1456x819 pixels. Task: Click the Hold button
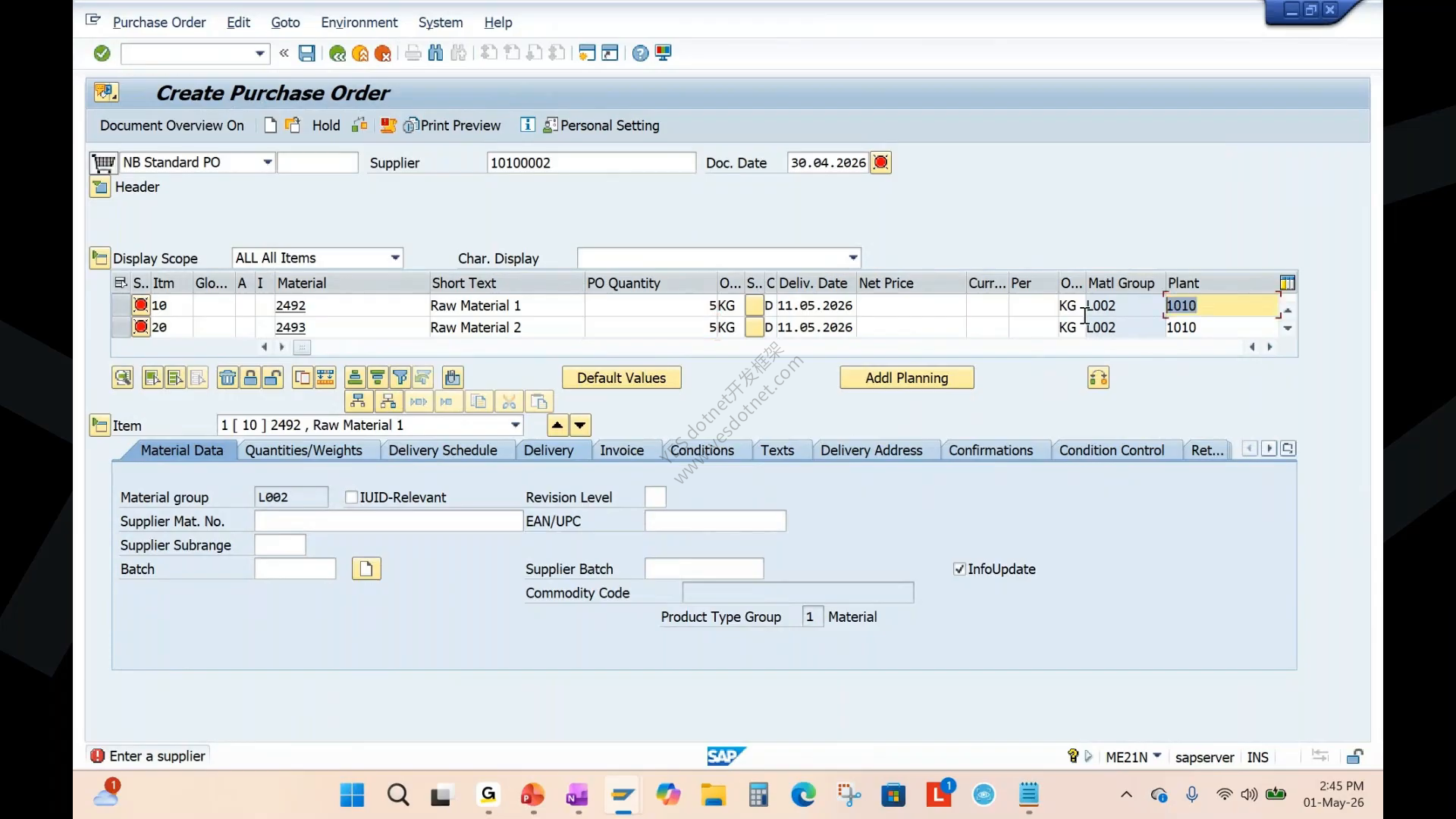[326, 126]
